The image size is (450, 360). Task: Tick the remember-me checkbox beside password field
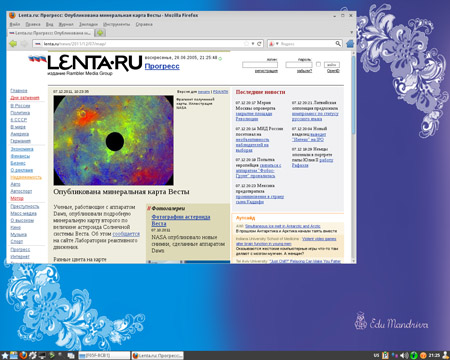coord(318,64)
